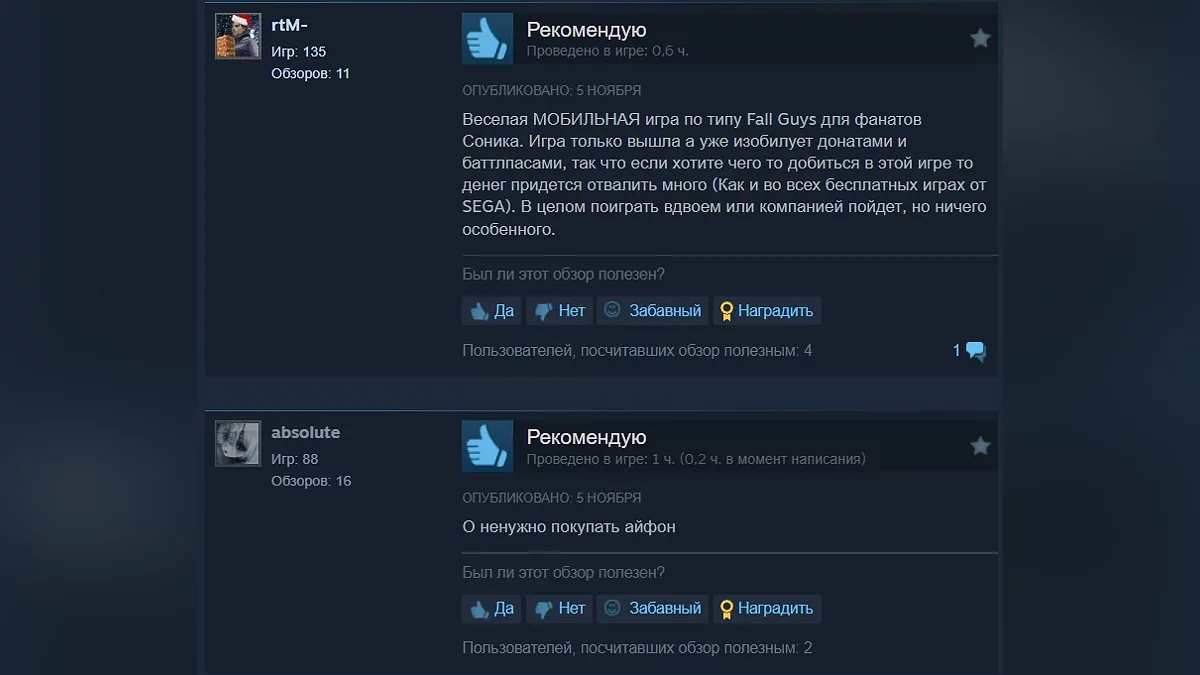1200x675 pixels.
Task: Open absolute user avatar
Action: point(238,443)
